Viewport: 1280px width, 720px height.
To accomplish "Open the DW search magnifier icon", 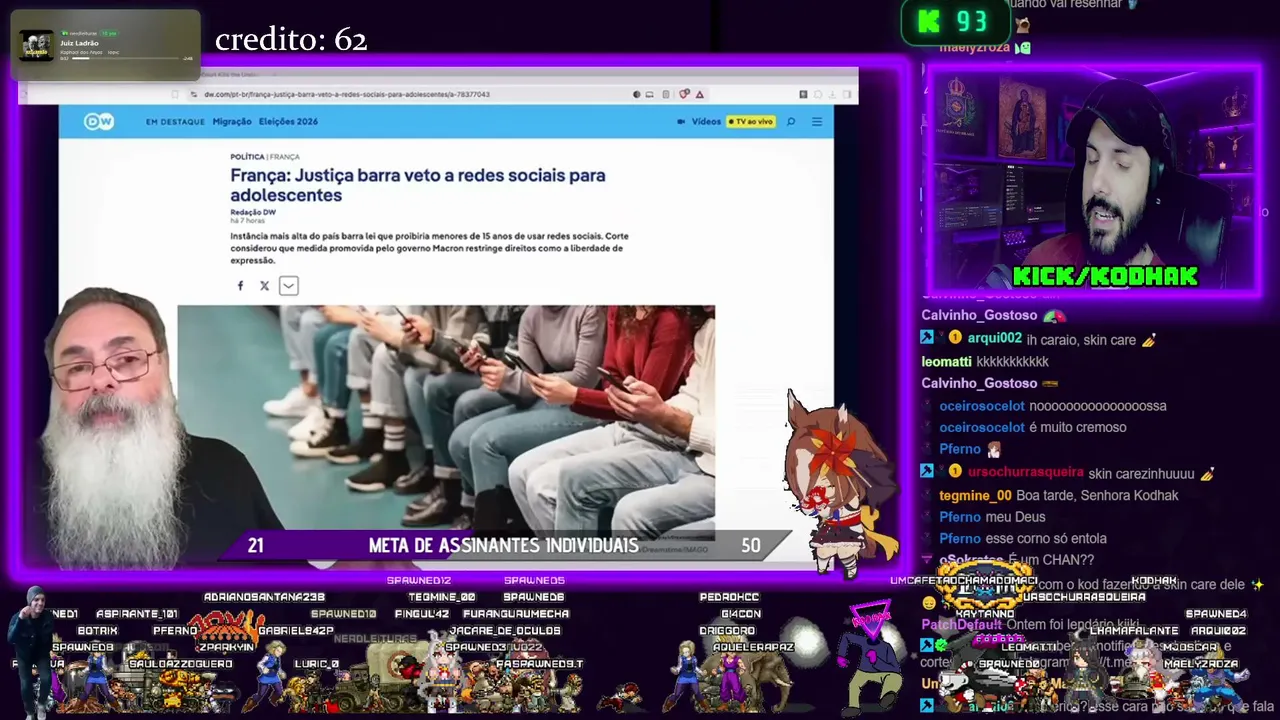I will click(x=790, y=122).
